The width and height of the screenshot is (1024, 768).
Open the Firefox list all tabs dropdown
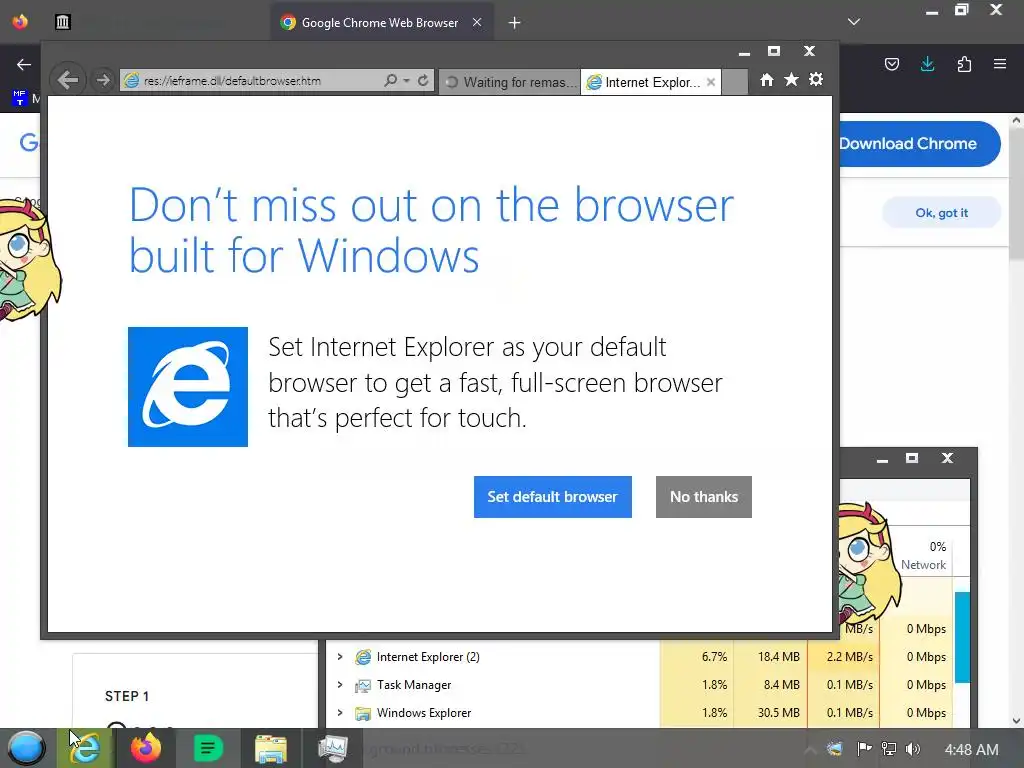point(854,22)
